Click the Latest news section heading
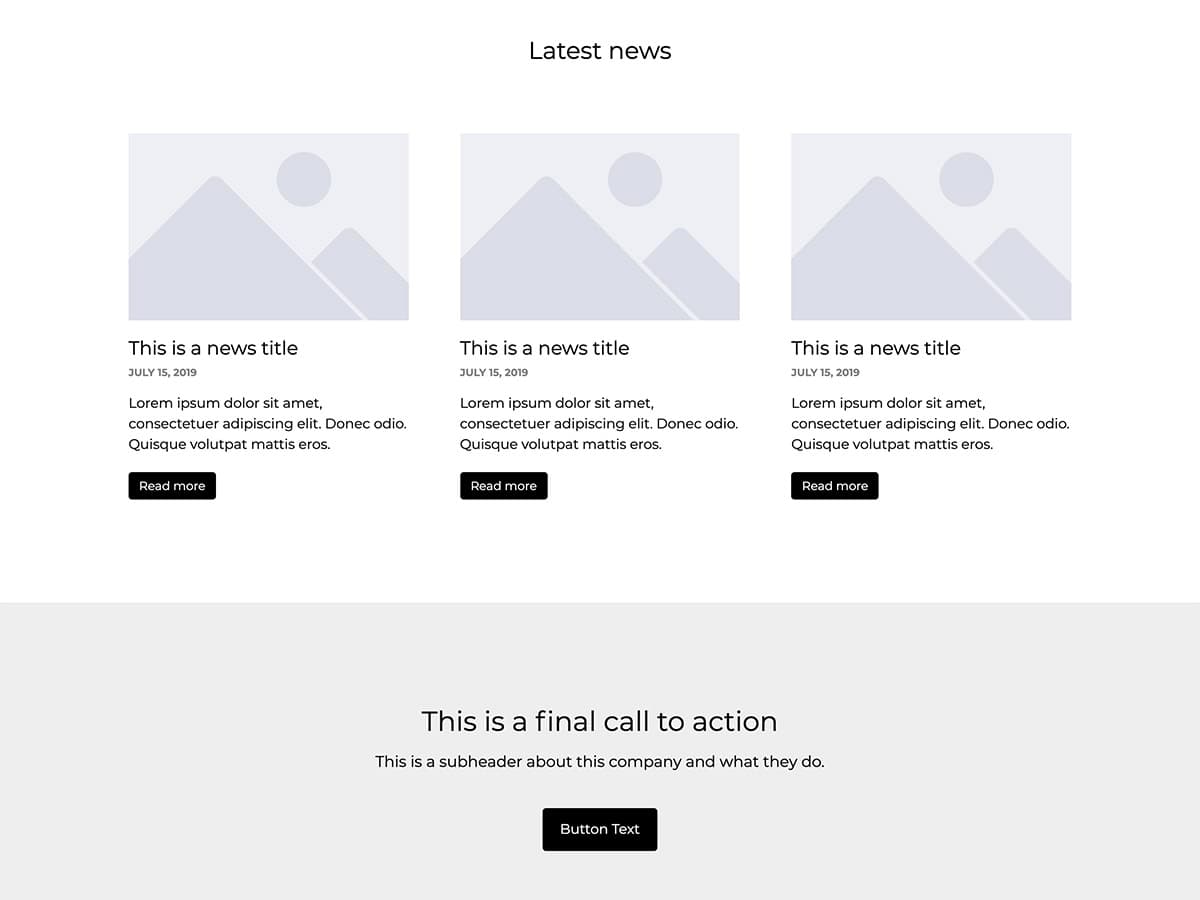 600,51
